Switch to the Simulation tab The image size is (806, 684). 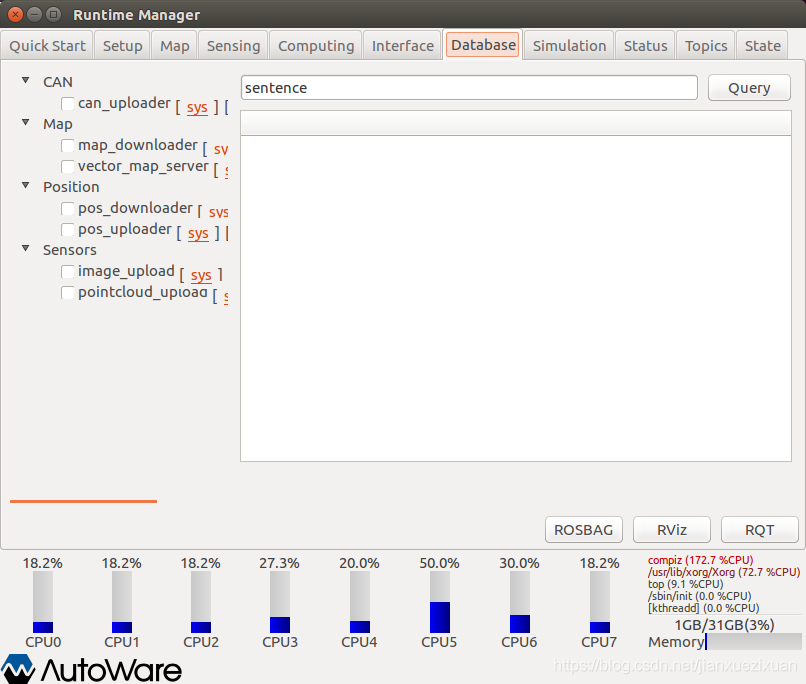[x=569, y=45]
